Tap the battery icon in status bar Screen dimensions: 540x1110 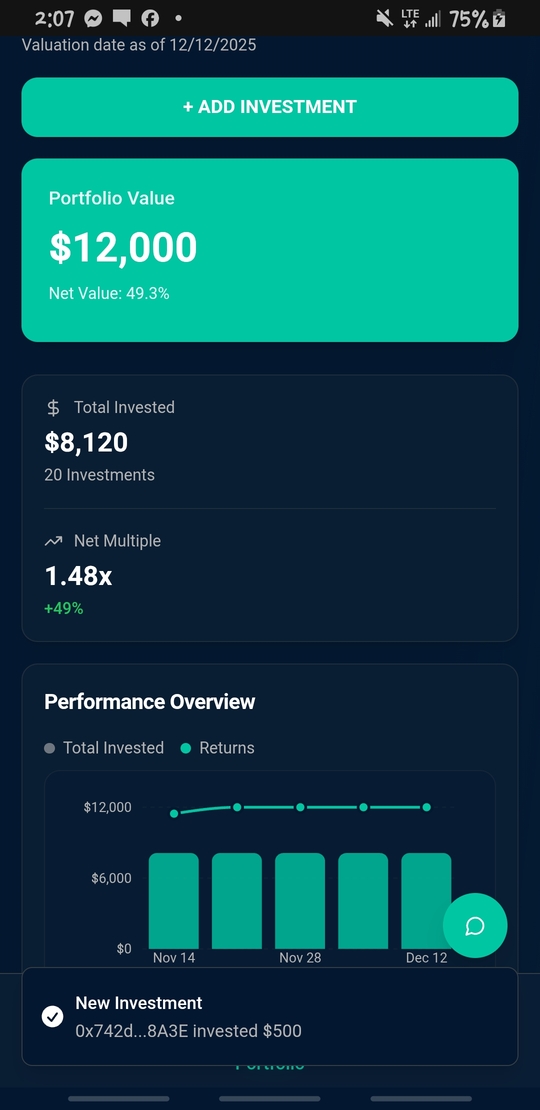(x=500, y=19)
